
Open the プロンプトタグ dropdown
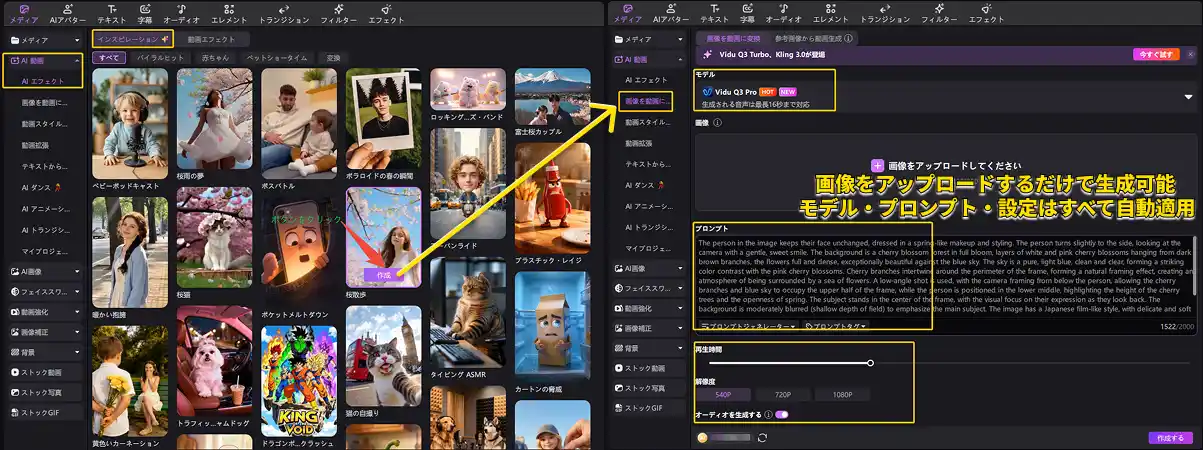point(836,326)
